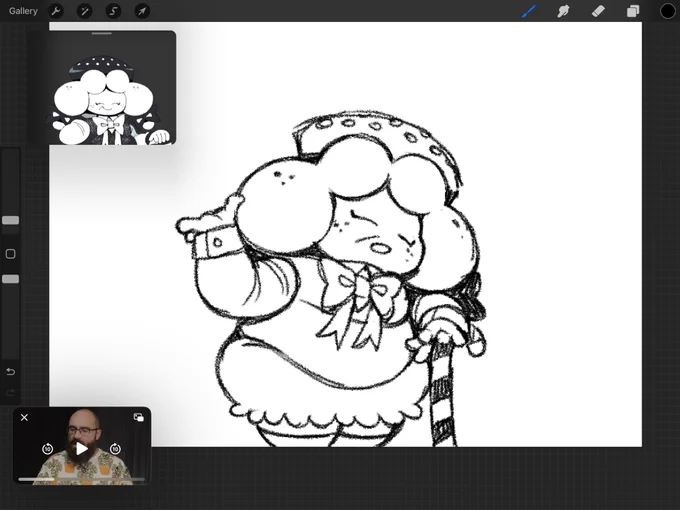Open the Layers panel
Image resolution: width=680 pixels, height=510 pixels.
(633, 11)
